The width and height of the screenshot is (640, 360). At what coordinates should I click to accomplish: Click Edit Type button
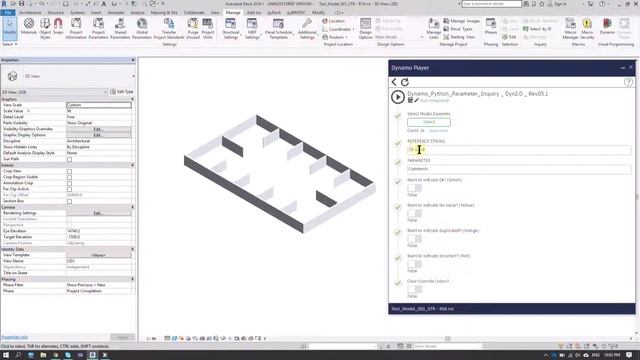(x=122, y=92)
